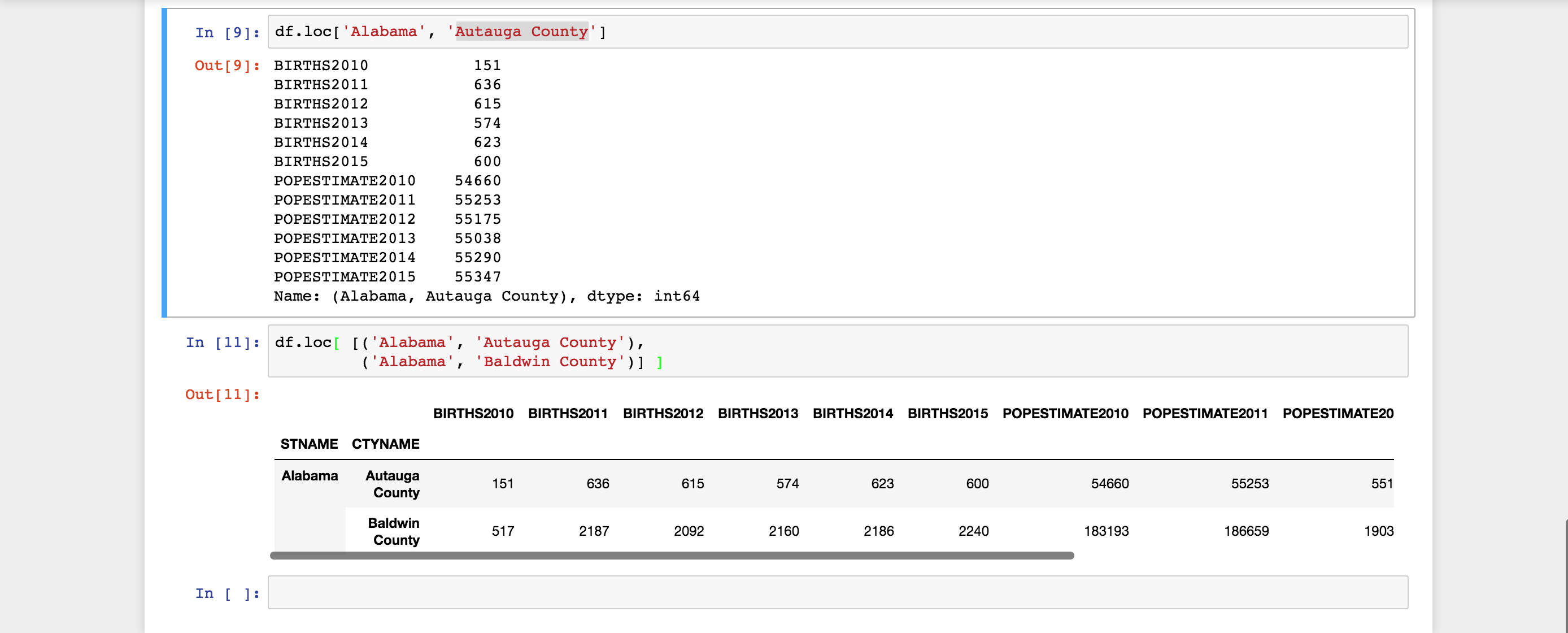
Task: Click the POPESTIMATE2015 value 55347
Action: pos(478,276)
